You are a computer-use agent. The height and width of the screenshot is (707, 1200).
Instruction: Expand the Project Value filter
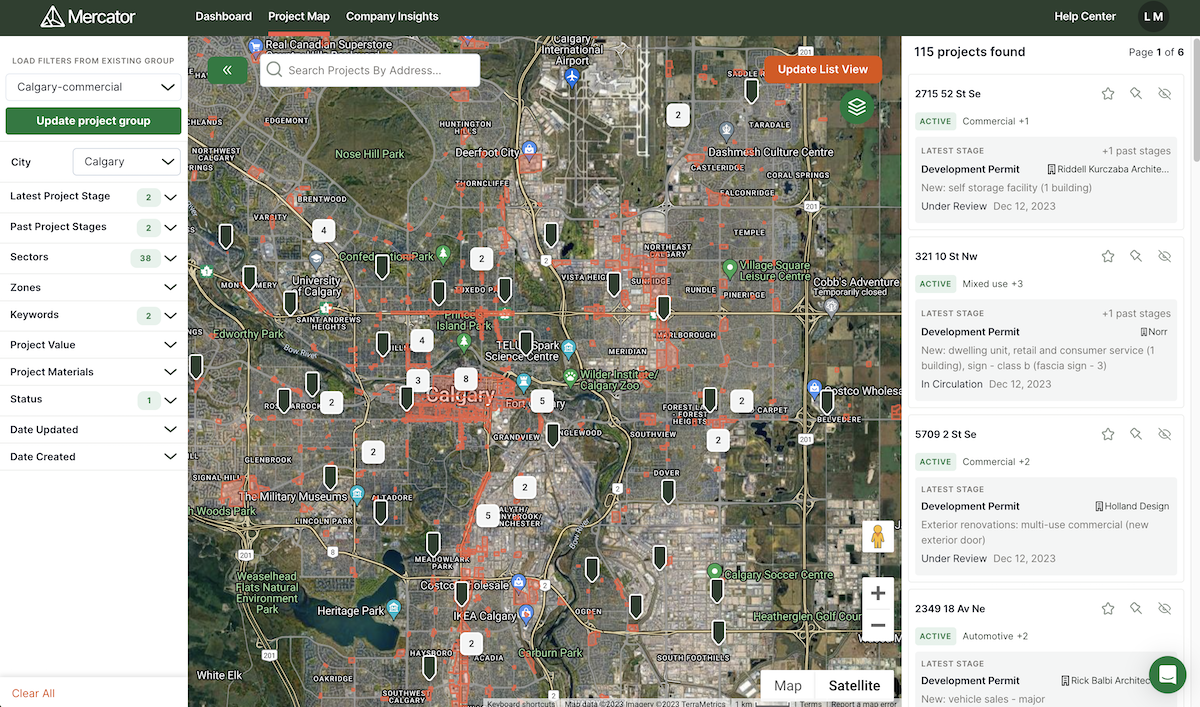click(x=93, y=345)
